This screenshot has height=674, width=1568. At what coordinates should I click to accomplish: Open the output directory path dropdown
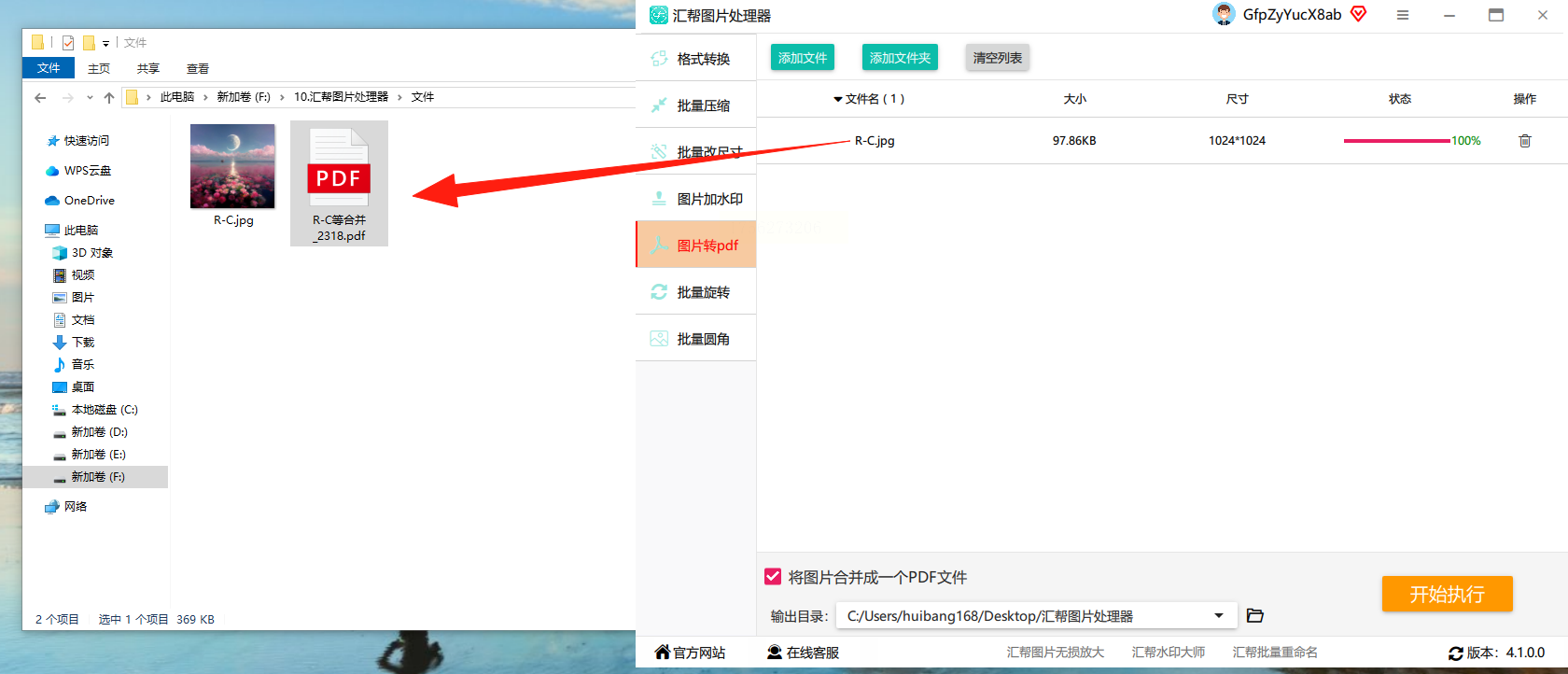tap(1219, 616)
